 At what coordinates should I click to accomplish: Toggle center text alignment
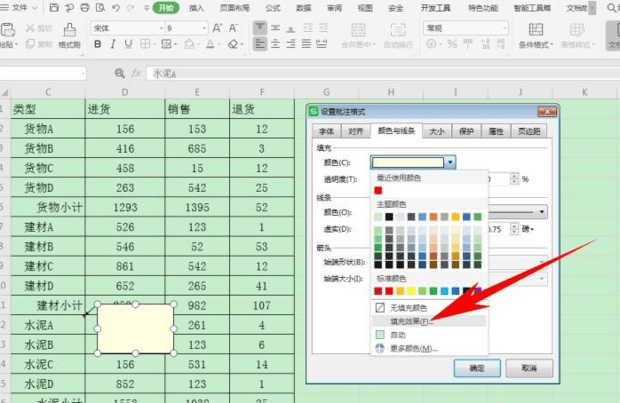[x=276, y=44]
